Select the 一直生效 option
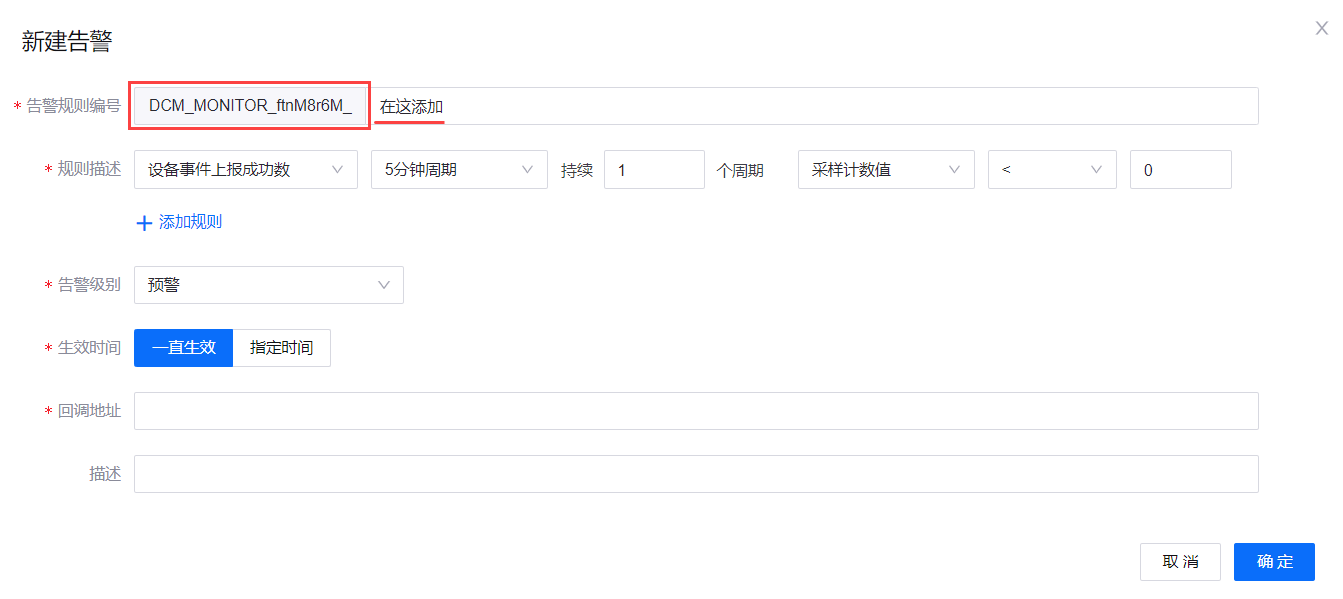The width and height of the screenshot is (1343, 599). point(184,348)
